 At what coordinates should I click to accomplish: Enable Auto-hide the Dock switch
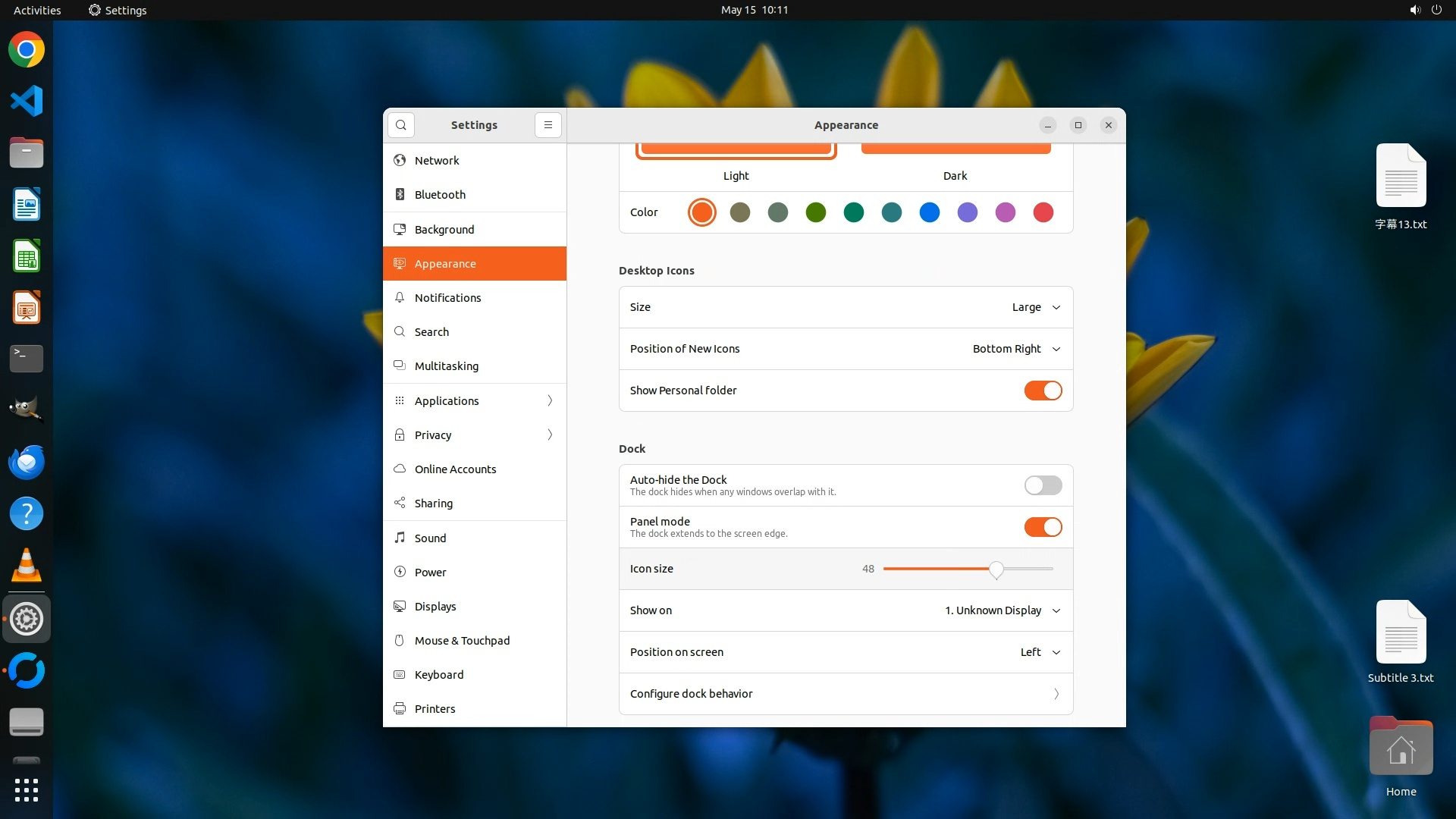click(x=1043, y=485)
